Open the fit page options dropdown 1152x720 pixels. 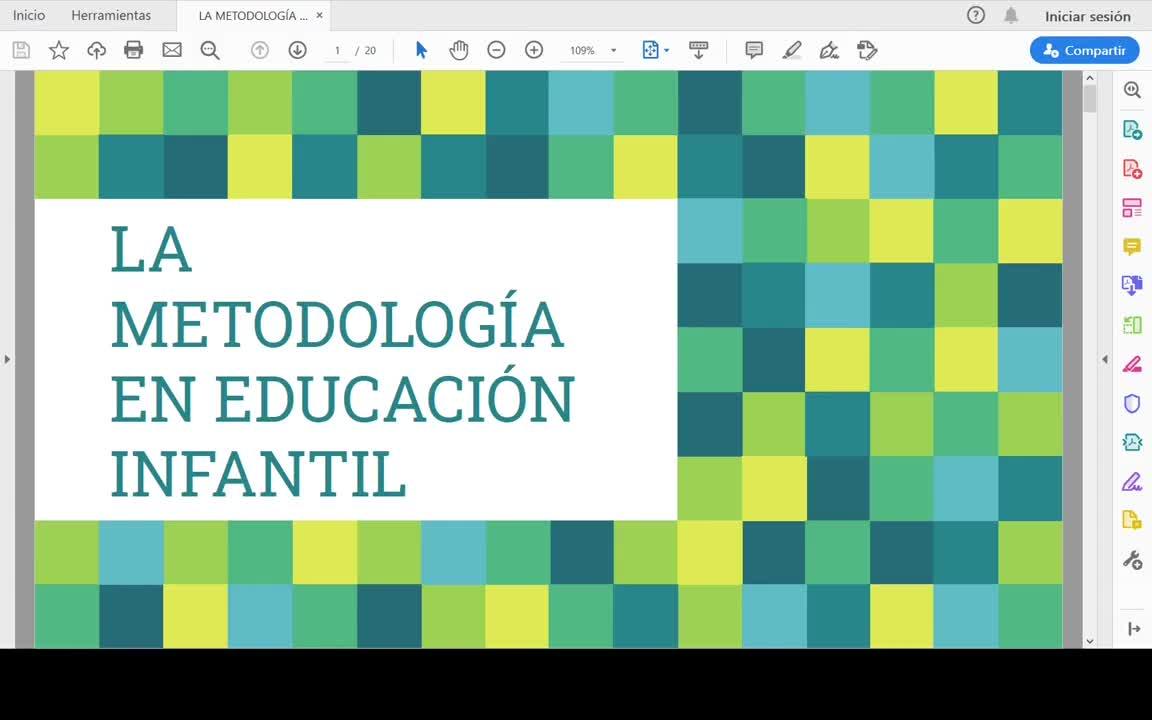656,50
